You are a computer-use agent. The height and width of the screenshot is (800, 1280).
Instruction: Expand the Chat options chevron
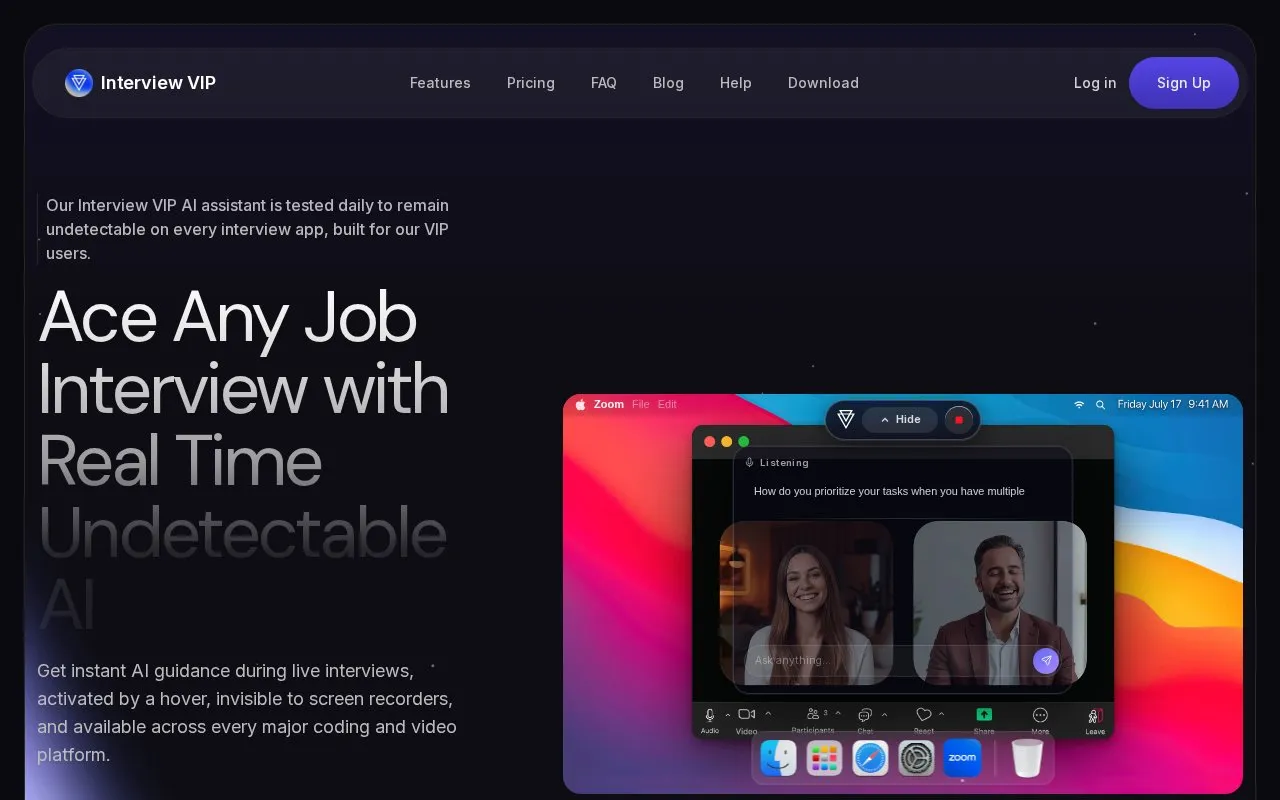pos(884,714)
